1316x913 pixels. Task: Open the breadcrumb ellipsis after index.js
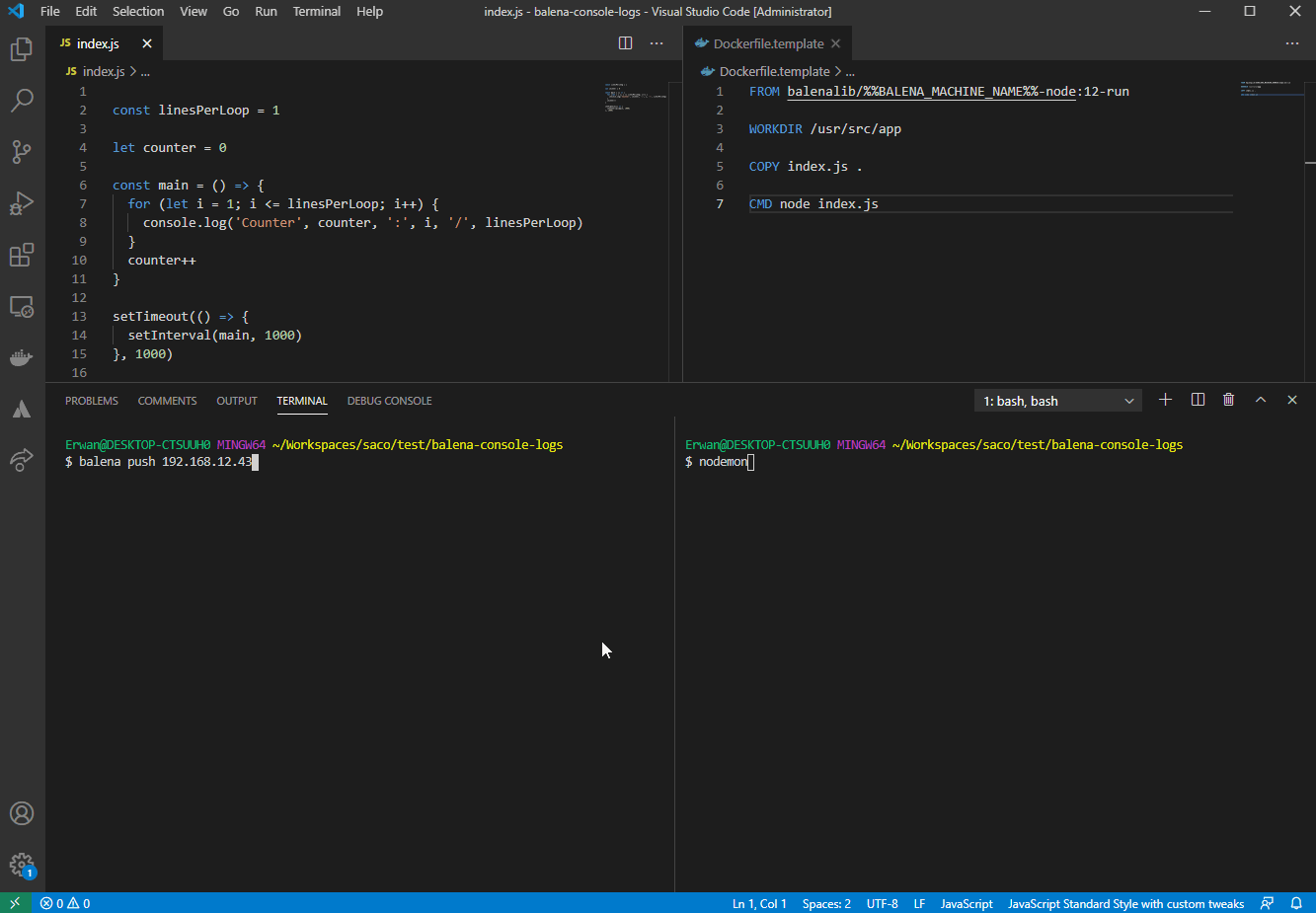(145, 72)
